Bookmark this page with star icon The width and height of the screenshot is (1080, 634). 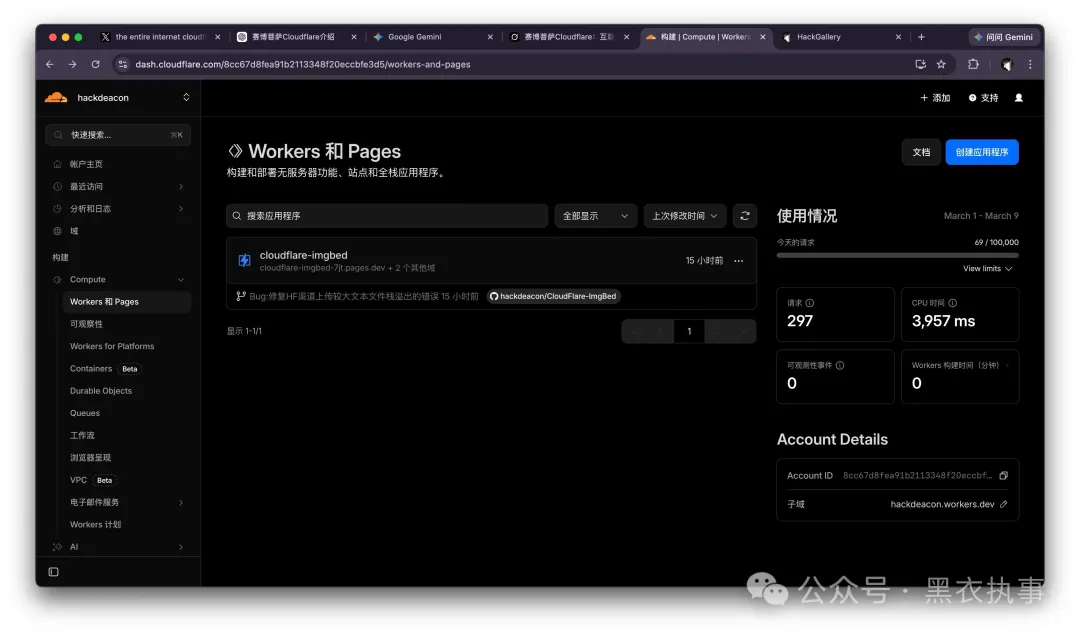tap(941, 64)
